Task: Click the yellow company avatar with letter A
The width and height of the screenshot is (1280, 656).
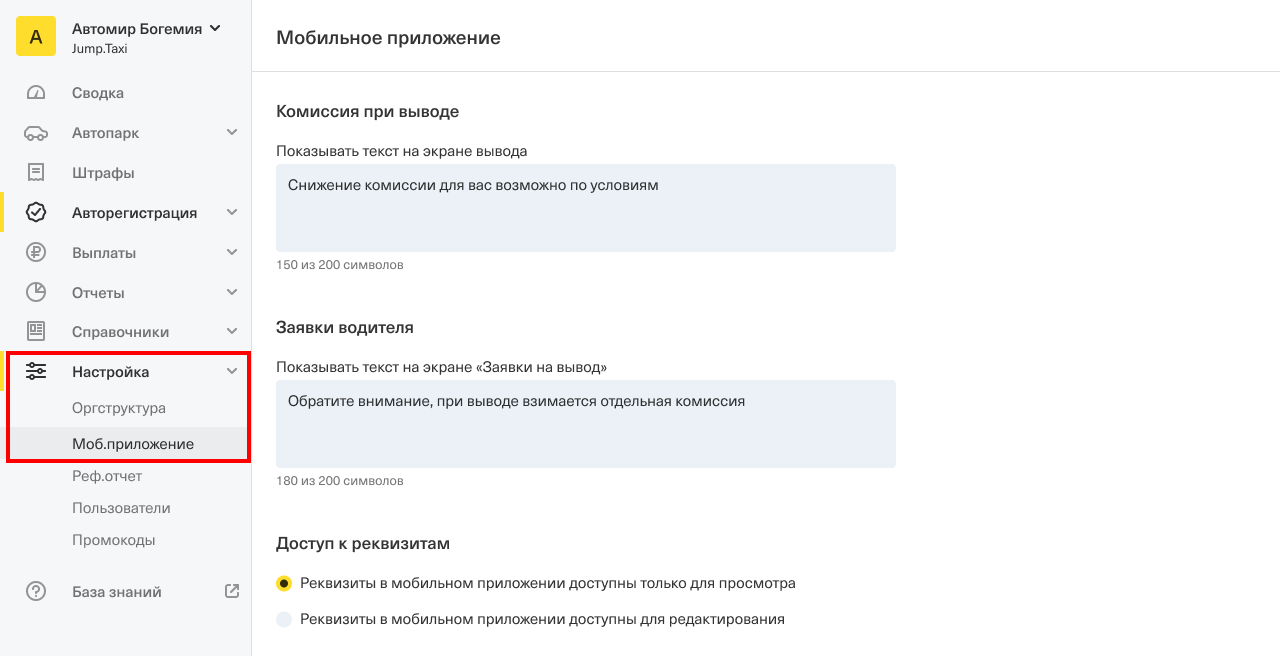Action: point(36,37)
